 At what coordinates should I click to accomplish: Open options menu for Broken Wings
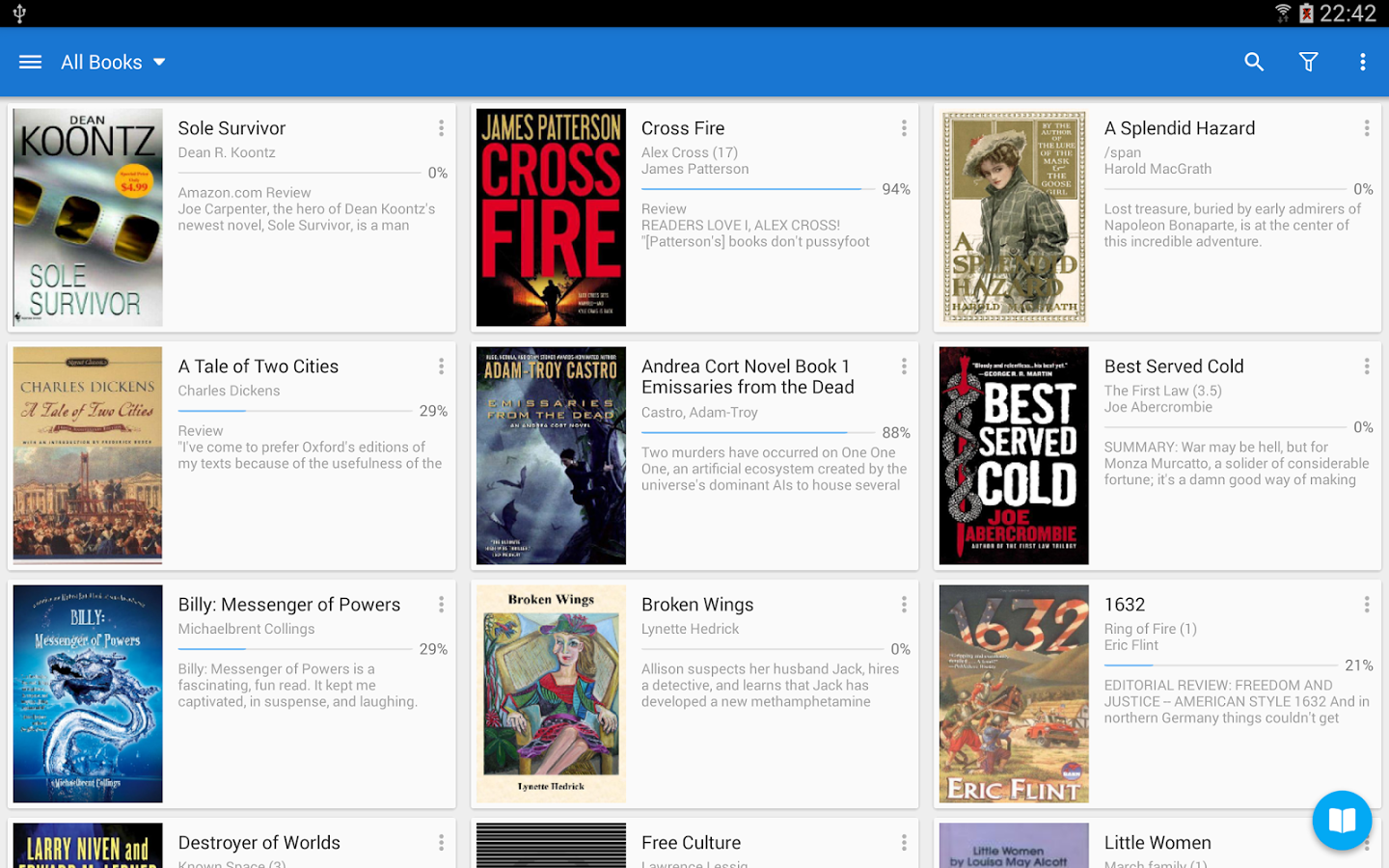(x=904, y=605)
